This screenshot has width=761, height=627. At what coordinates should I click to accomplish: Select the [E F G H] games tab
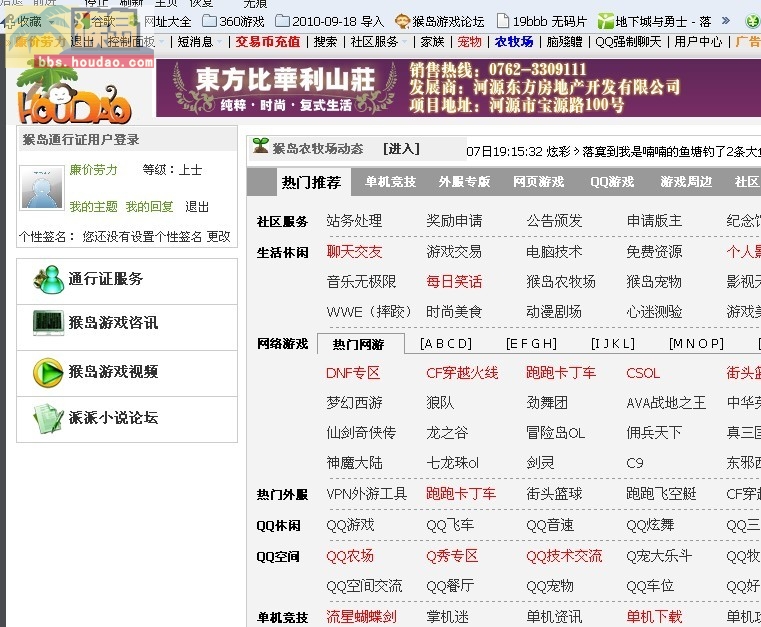point(531,344)
